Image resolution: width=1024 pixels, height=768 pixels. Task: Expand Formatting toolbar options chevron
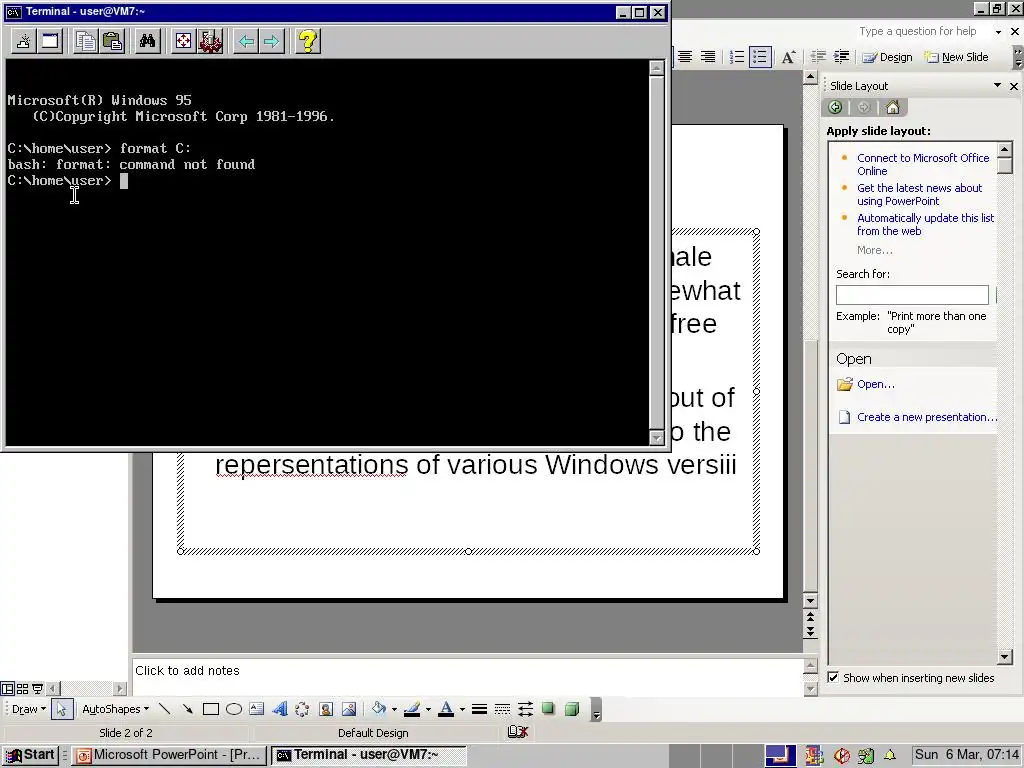pos(1017,57)
